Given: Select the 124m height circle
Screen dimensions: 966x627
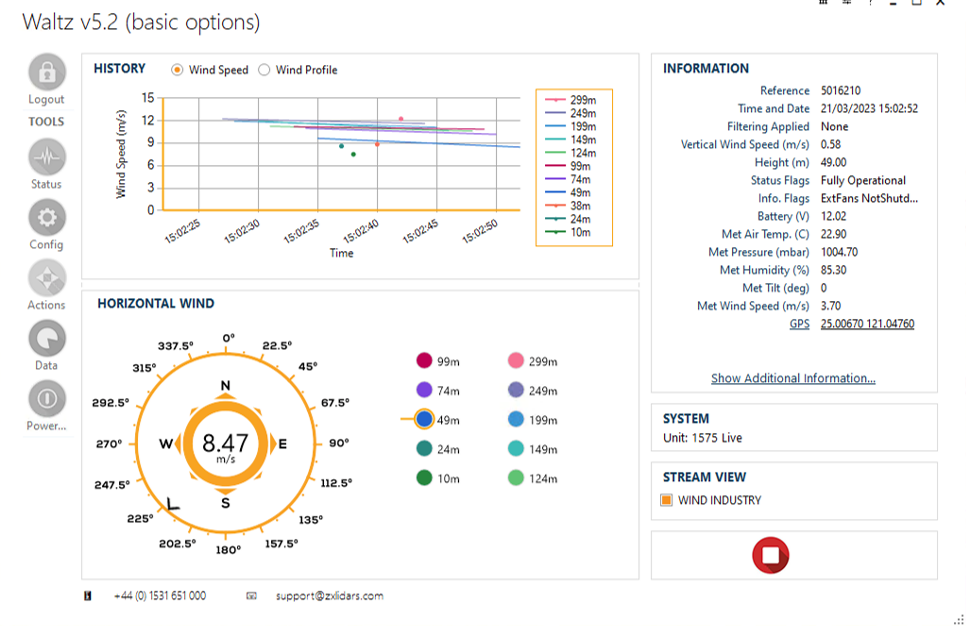Looking at the screenshot, I should (x=516, y=478).
